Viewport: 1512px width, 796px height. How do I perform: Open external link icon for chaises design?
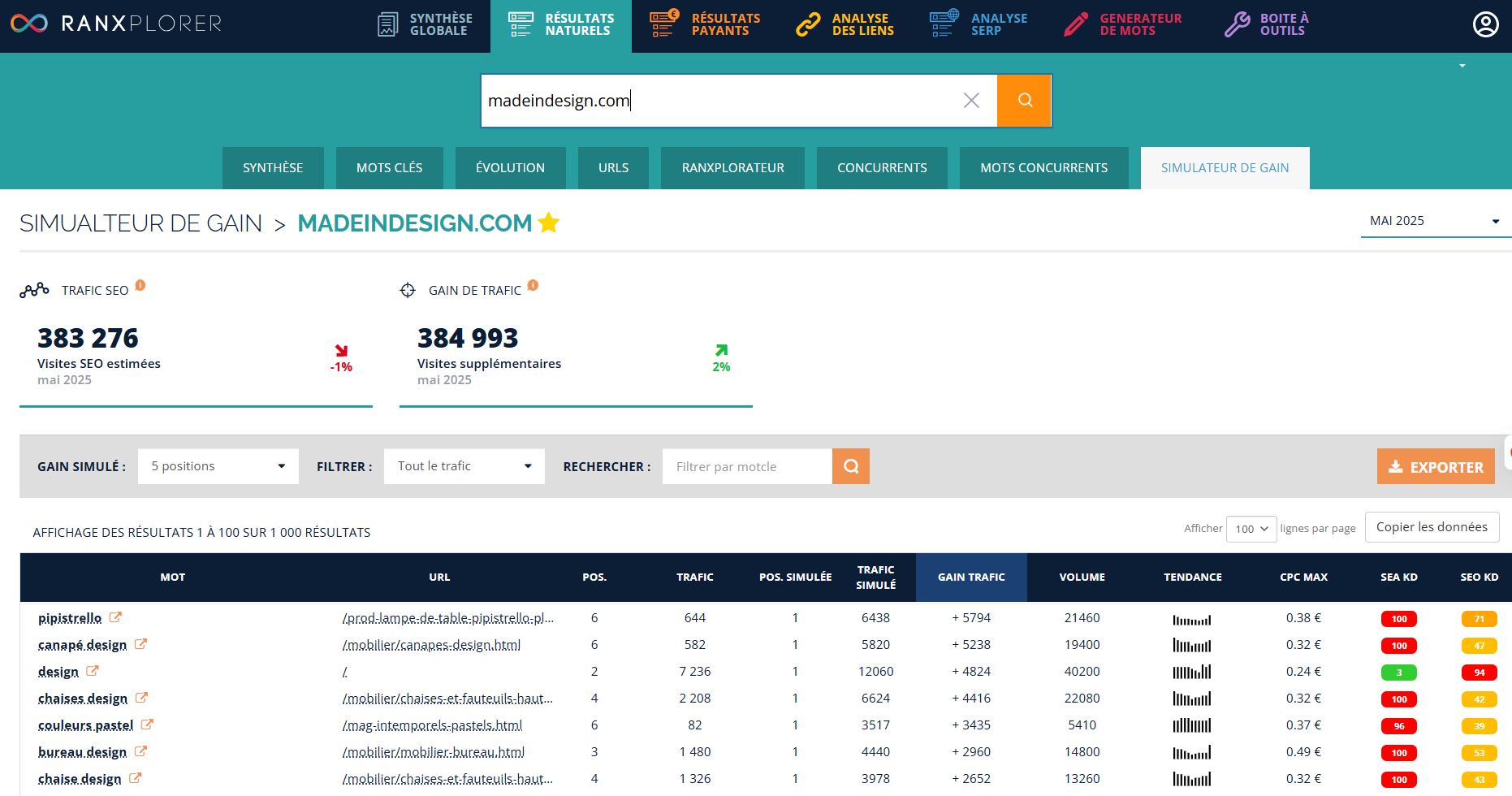[x=141, y=698]
